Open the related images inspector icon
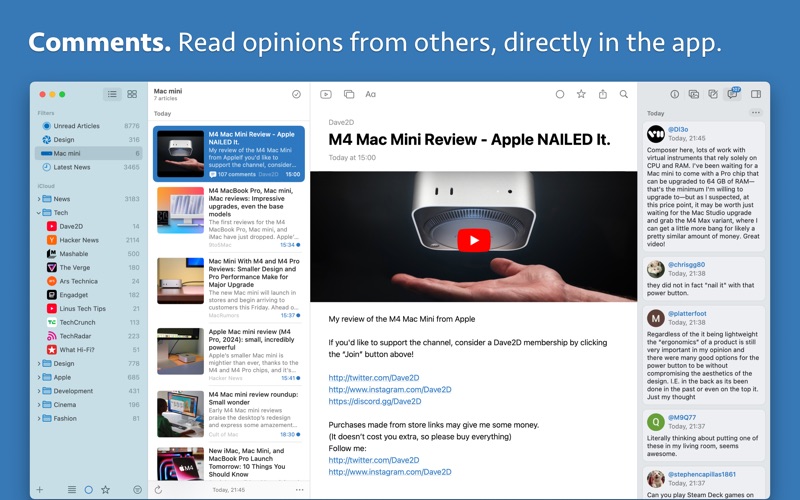The image size is (800, 500). pos(694,94)
